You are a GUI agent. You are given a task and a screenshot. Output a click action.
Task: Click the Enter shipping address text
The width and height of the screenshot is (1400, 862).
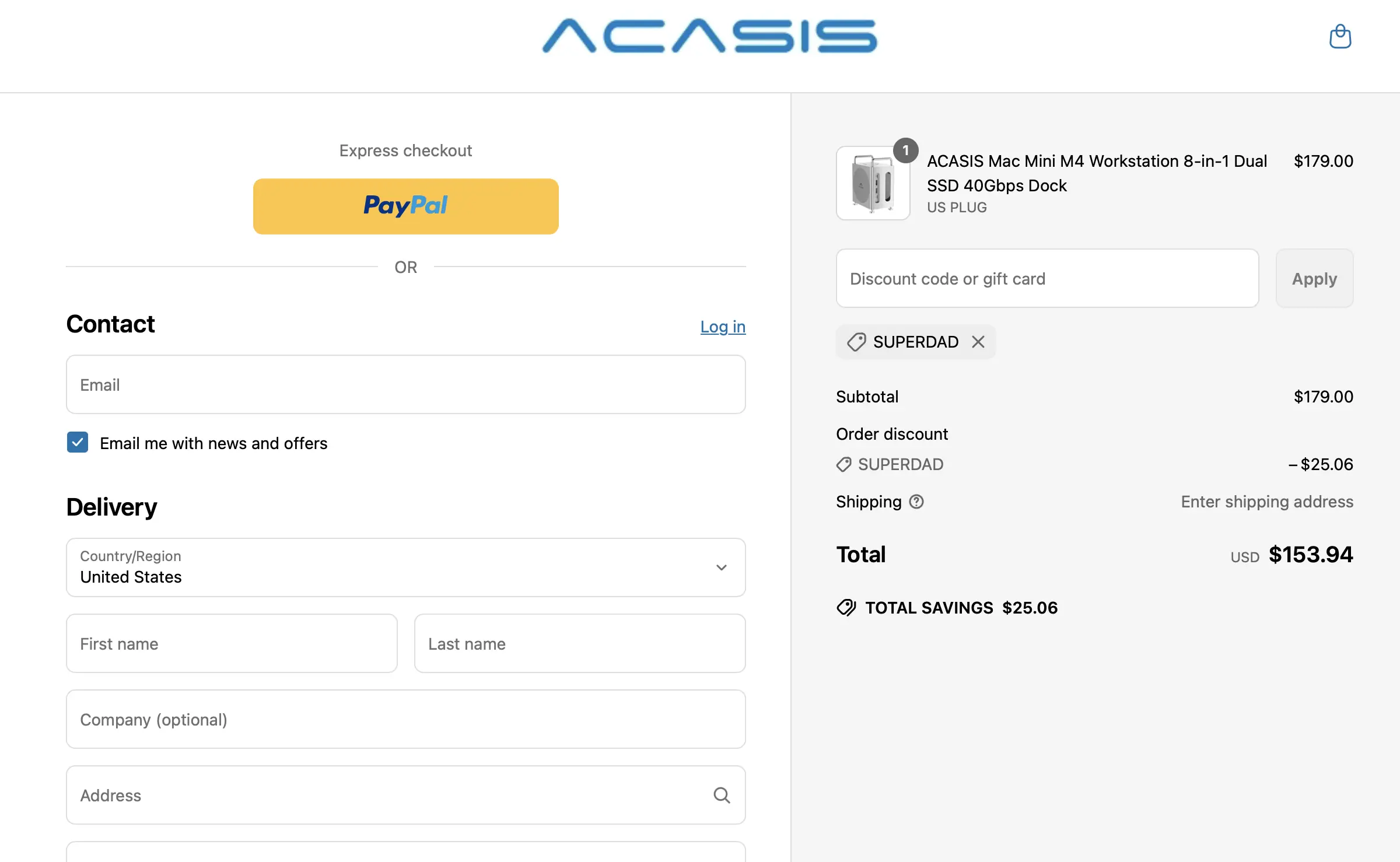[x=1267, y=502]
